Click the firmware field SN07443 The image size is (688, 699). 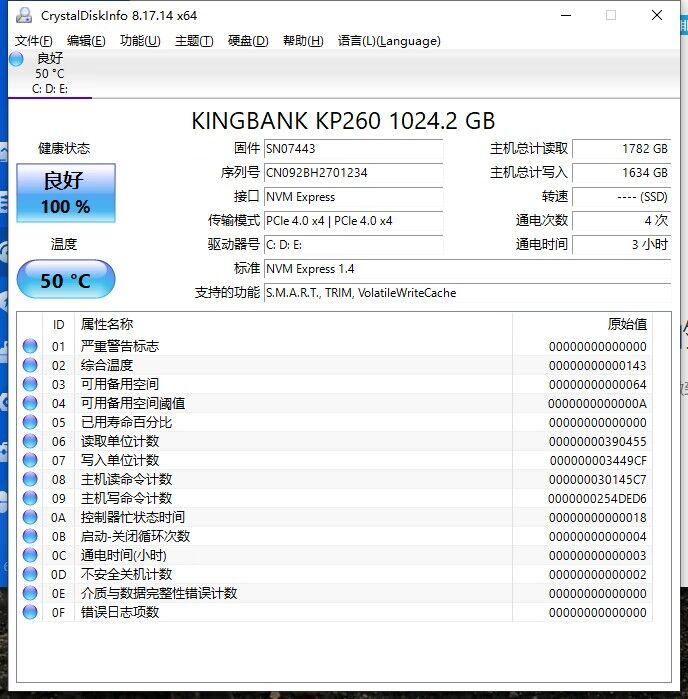point(353,148)
